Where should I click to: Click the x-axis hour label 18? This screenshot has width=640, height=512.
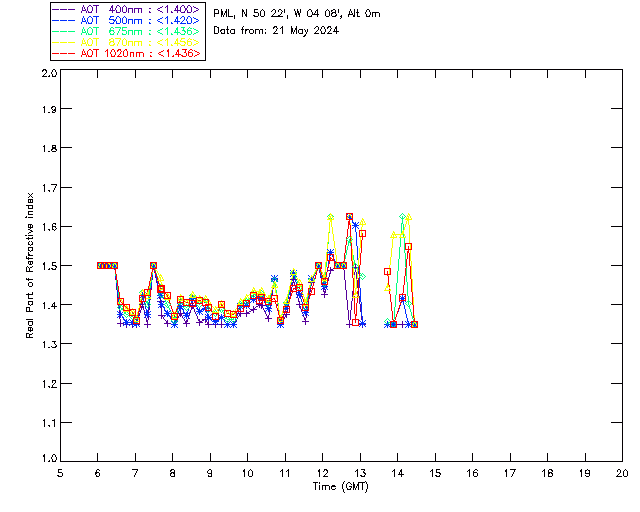click(547, 474)
